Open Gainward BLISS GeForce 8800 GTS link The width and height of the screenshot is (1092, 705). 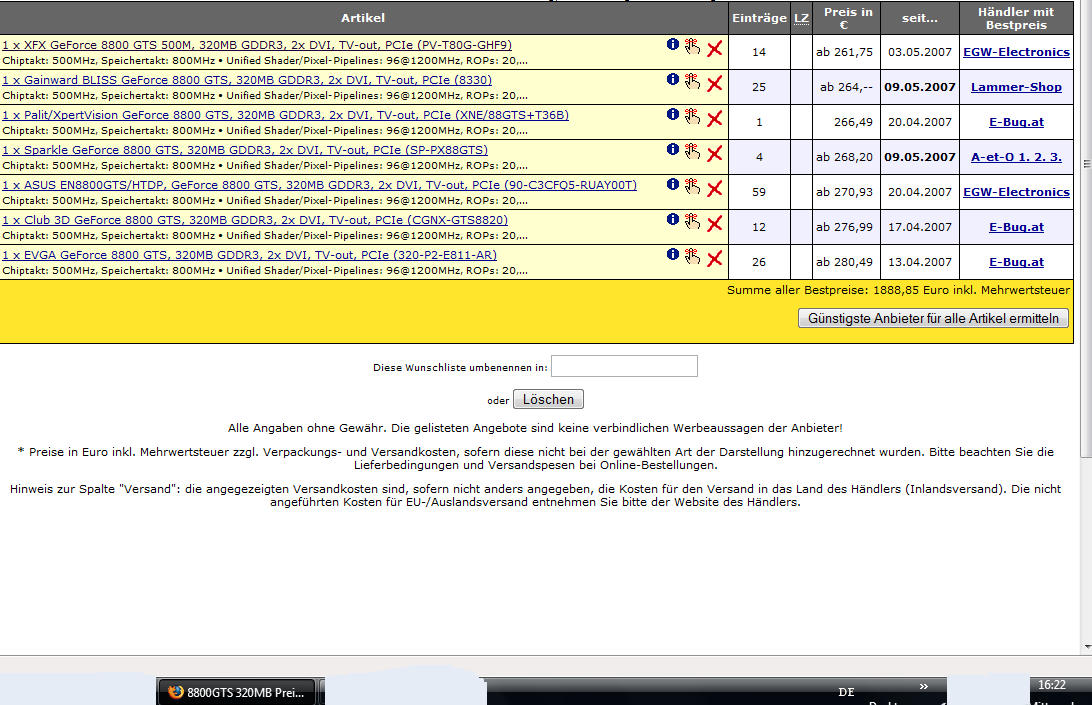pyautogui.click(x=247, y=80)
